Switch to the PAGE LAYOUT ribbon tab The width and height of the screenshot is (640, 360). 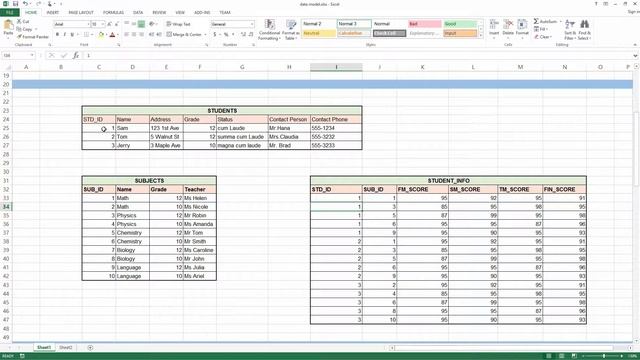point(81,13)
